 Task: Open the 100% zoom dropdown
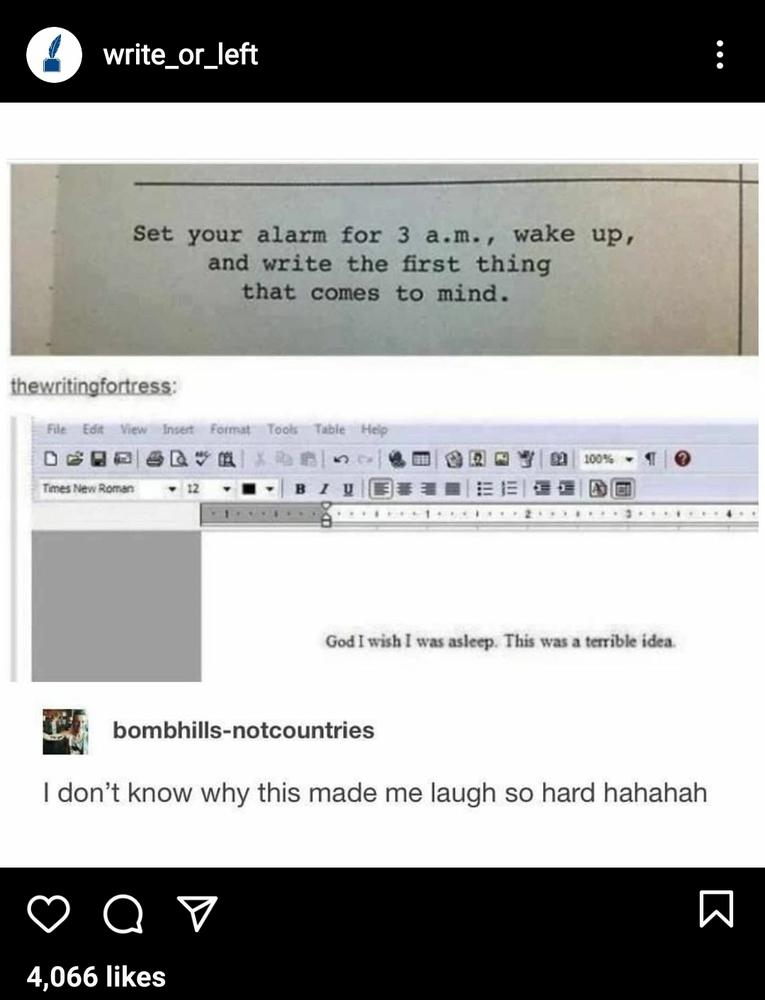click(630, 459)
